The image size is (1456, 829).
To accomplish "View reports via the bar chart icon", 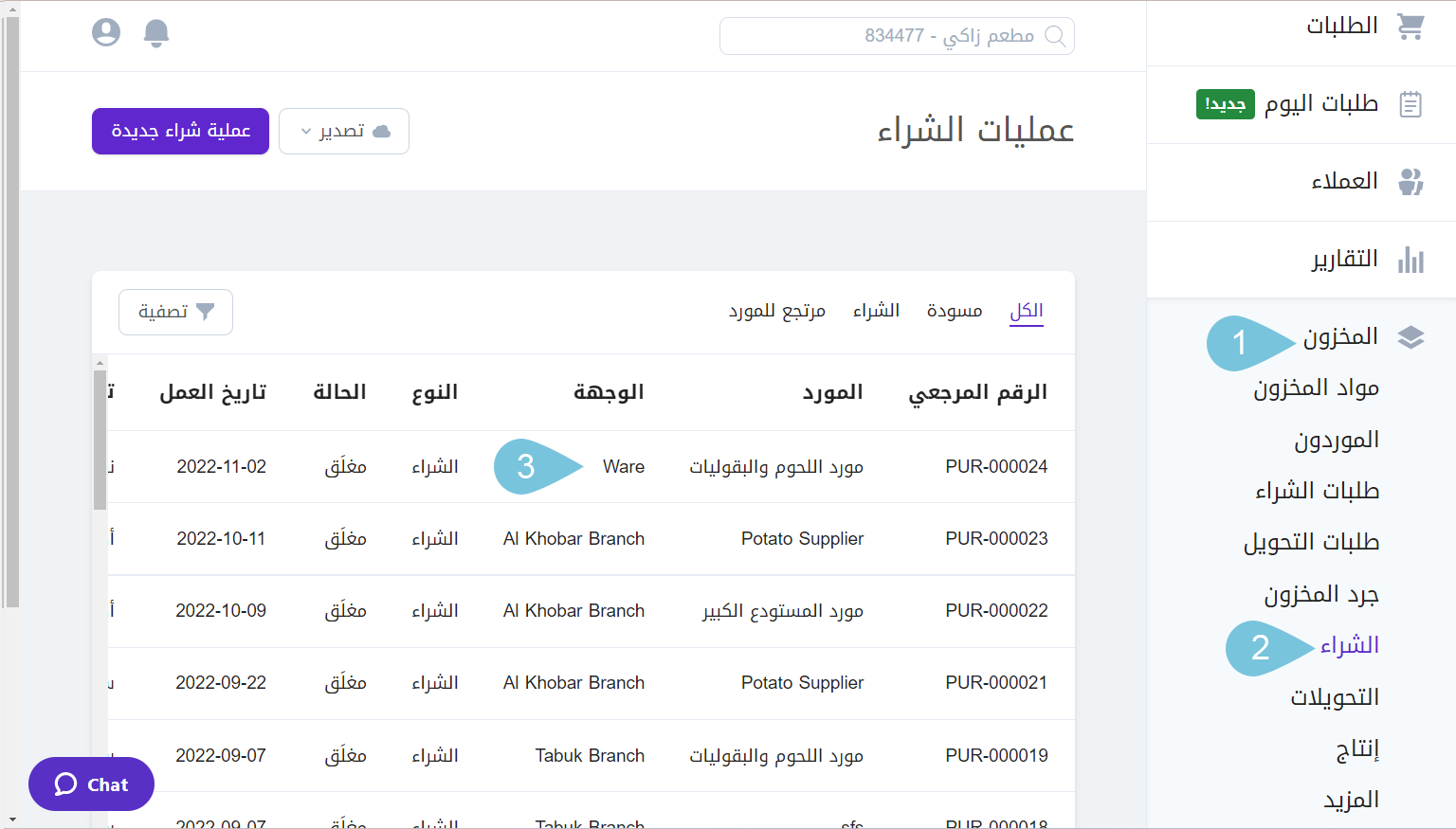I will coord(1411,259).
